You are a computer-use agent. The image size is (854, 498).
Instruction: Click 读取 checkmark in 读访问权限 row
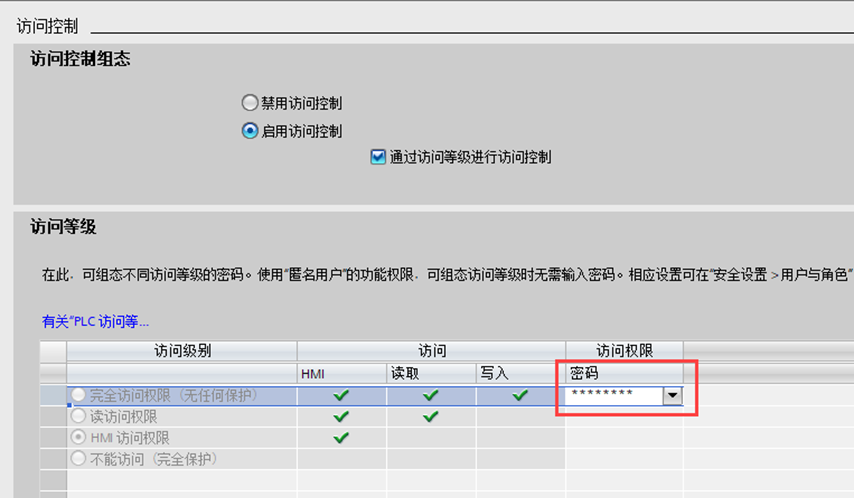(x=430, y=417)
